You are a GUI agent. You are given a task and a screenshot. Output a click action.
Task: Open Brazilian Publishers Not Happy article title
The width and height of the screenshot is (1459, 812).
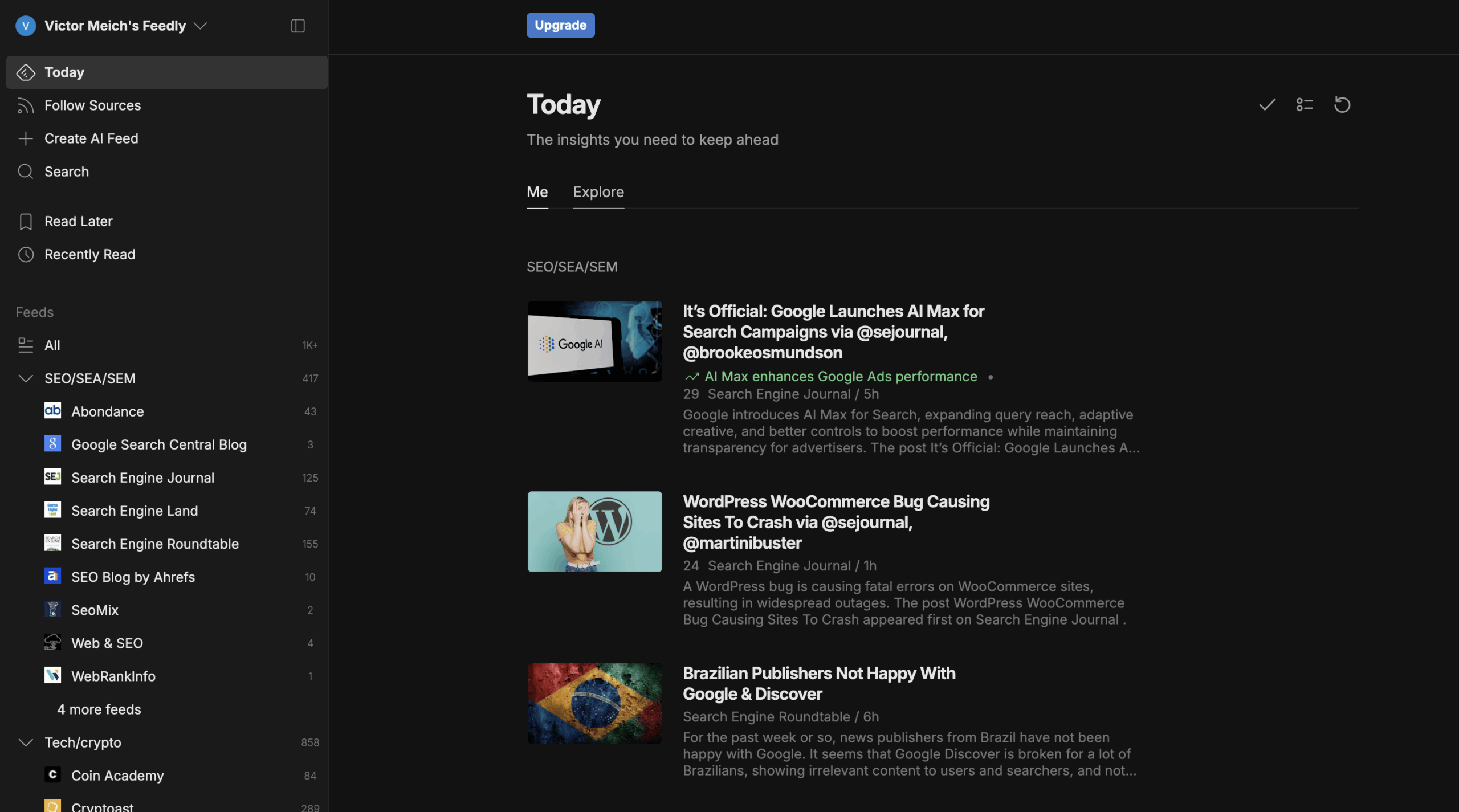pos(819,683)
